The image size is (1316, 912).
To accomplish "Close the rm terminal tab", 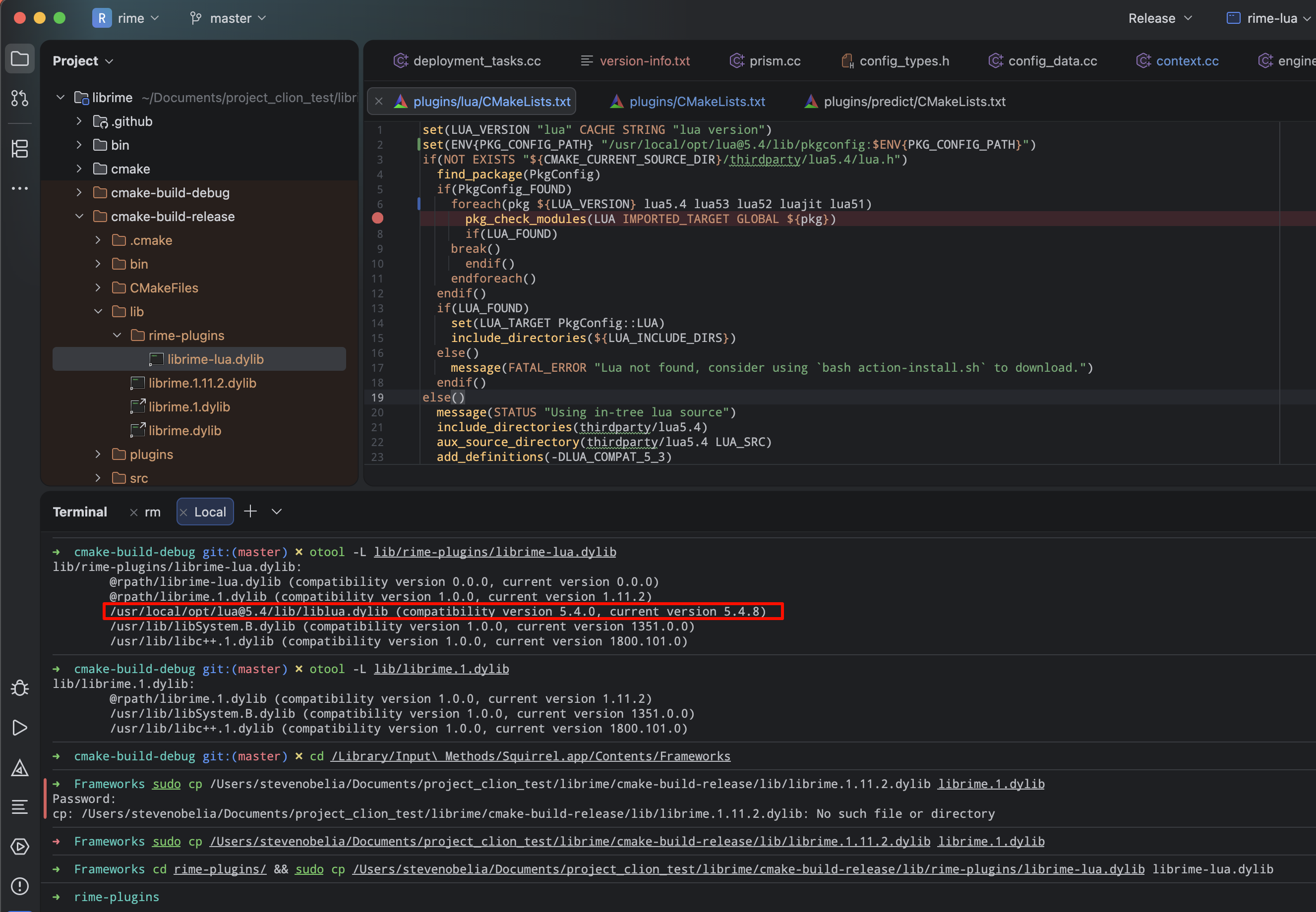I will point(134,513).
